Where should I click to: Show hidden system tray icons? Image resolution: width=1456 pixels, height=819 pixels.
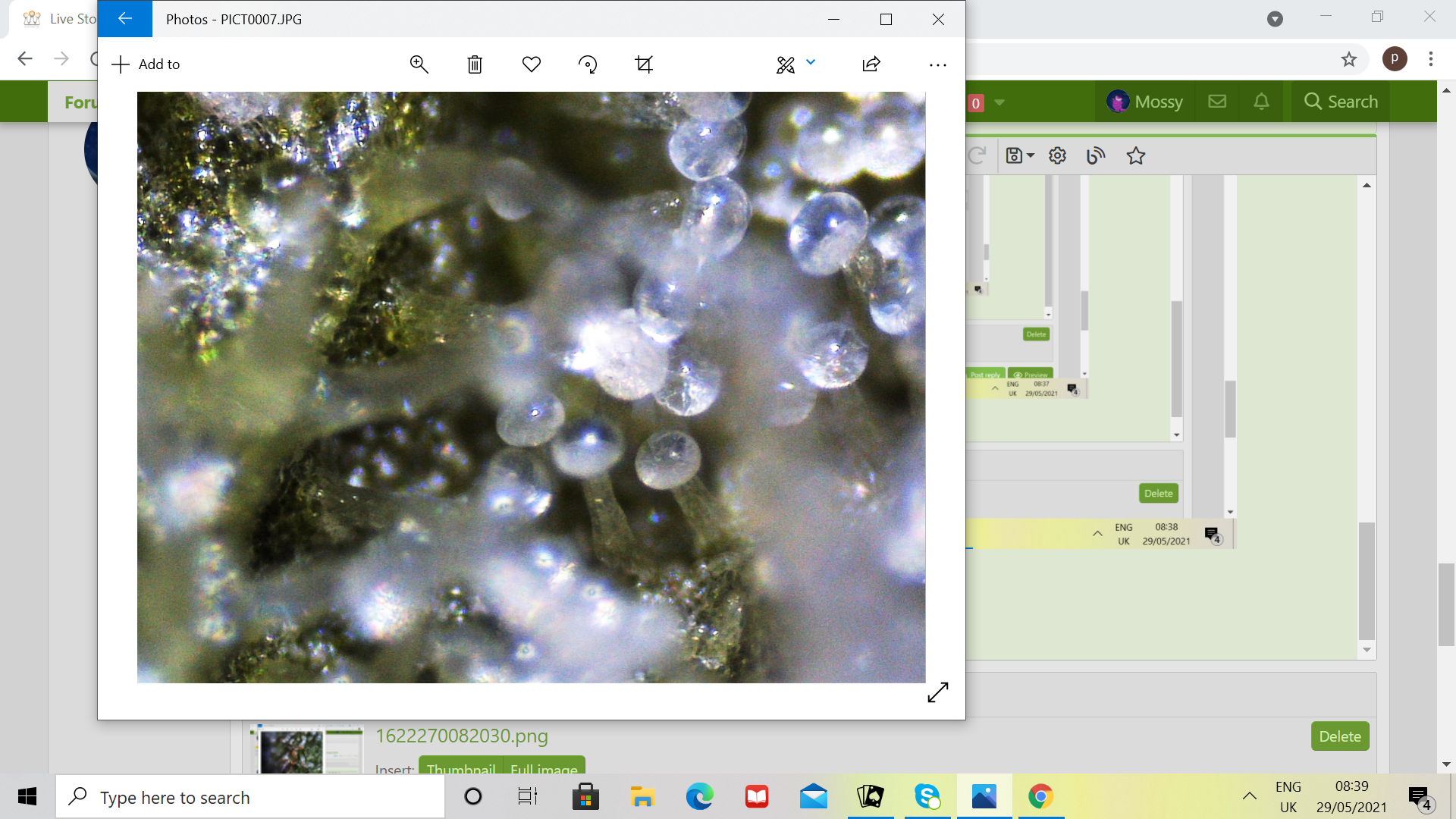(1250, 796)
